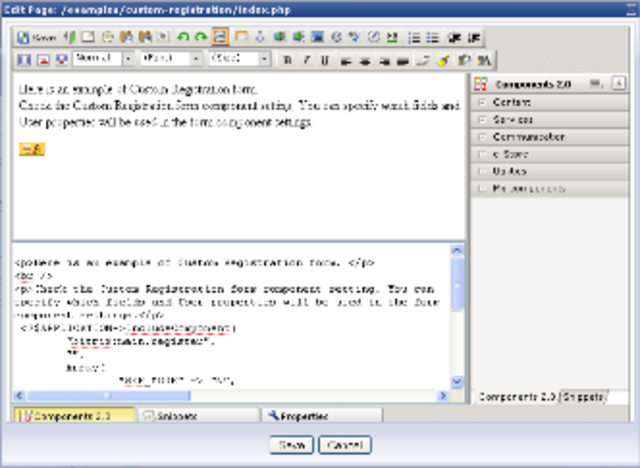640x468 pixels.
Task: Click the code pane scroll up arrow
Action: pos(457,250)
